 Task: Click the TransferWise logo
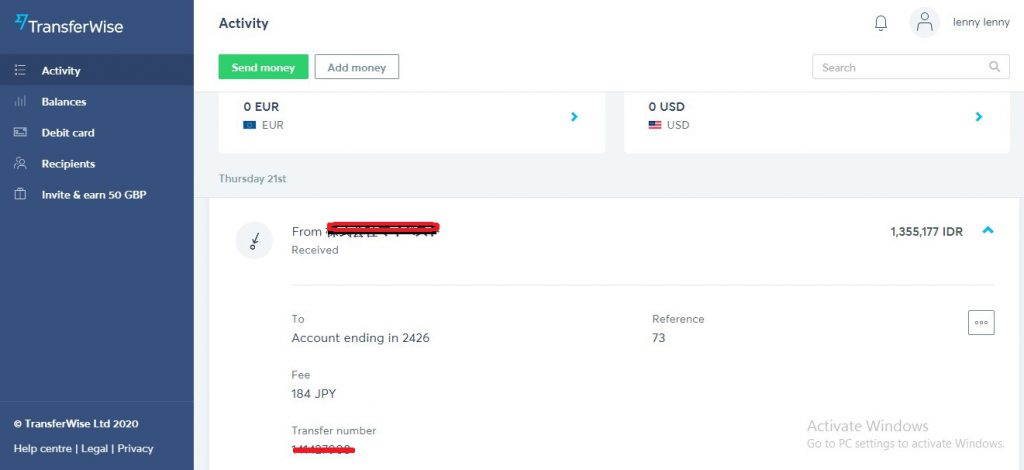point(69,25)
